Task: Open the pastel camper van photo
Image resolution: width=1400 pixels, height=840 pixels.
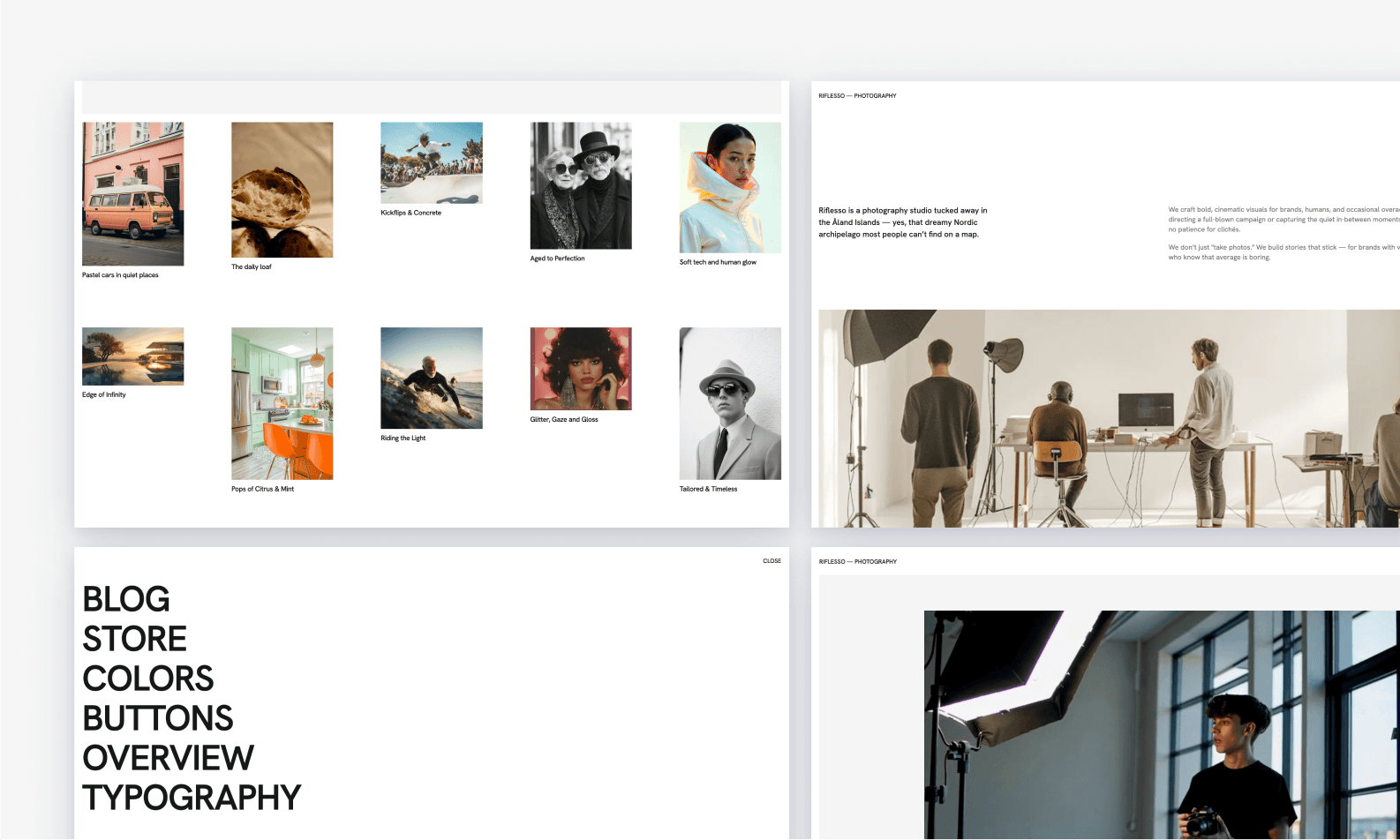Action: [132, 193]
